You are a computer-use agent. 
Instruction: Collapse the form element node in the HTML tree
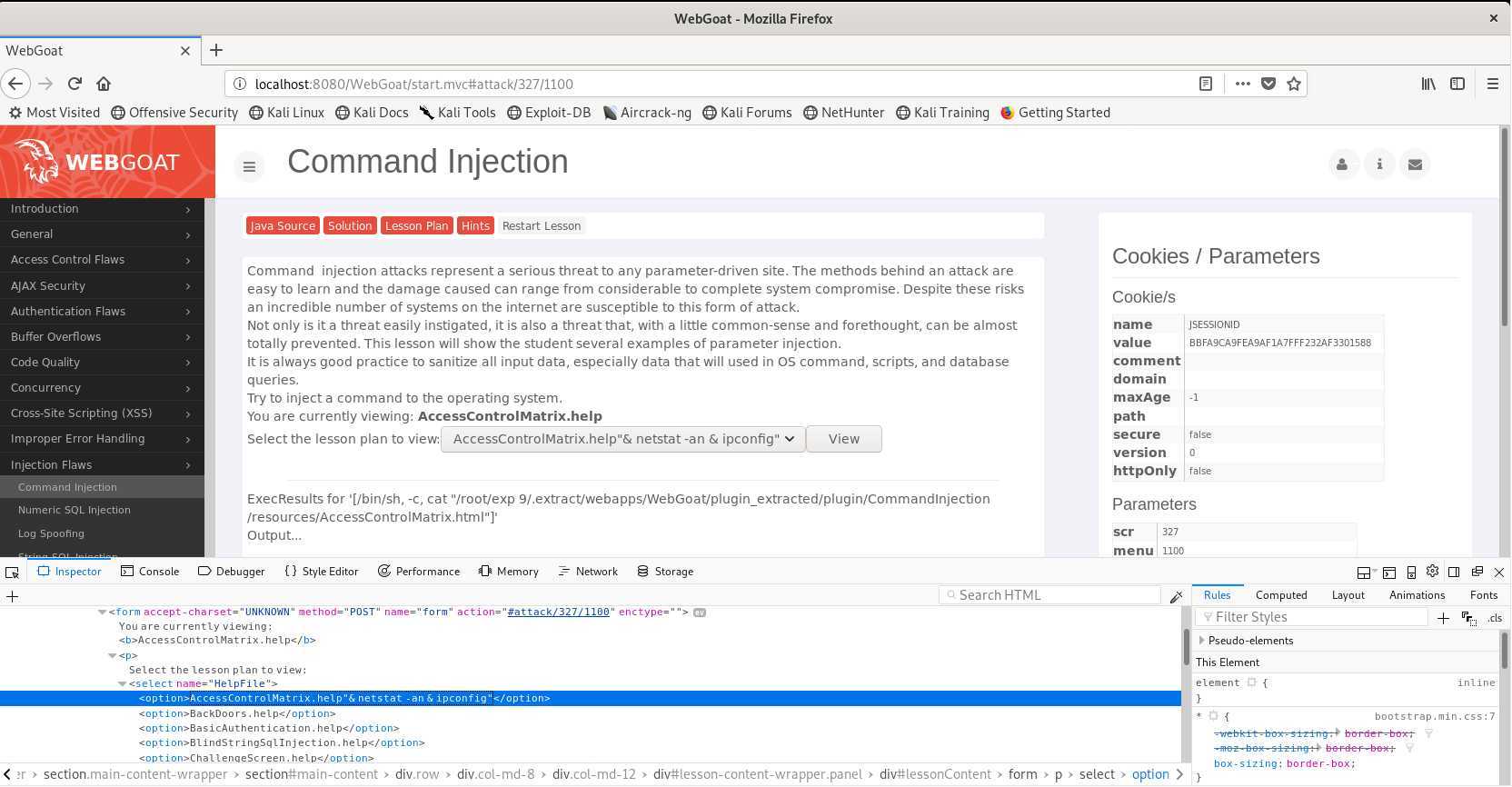click(103, 613)
